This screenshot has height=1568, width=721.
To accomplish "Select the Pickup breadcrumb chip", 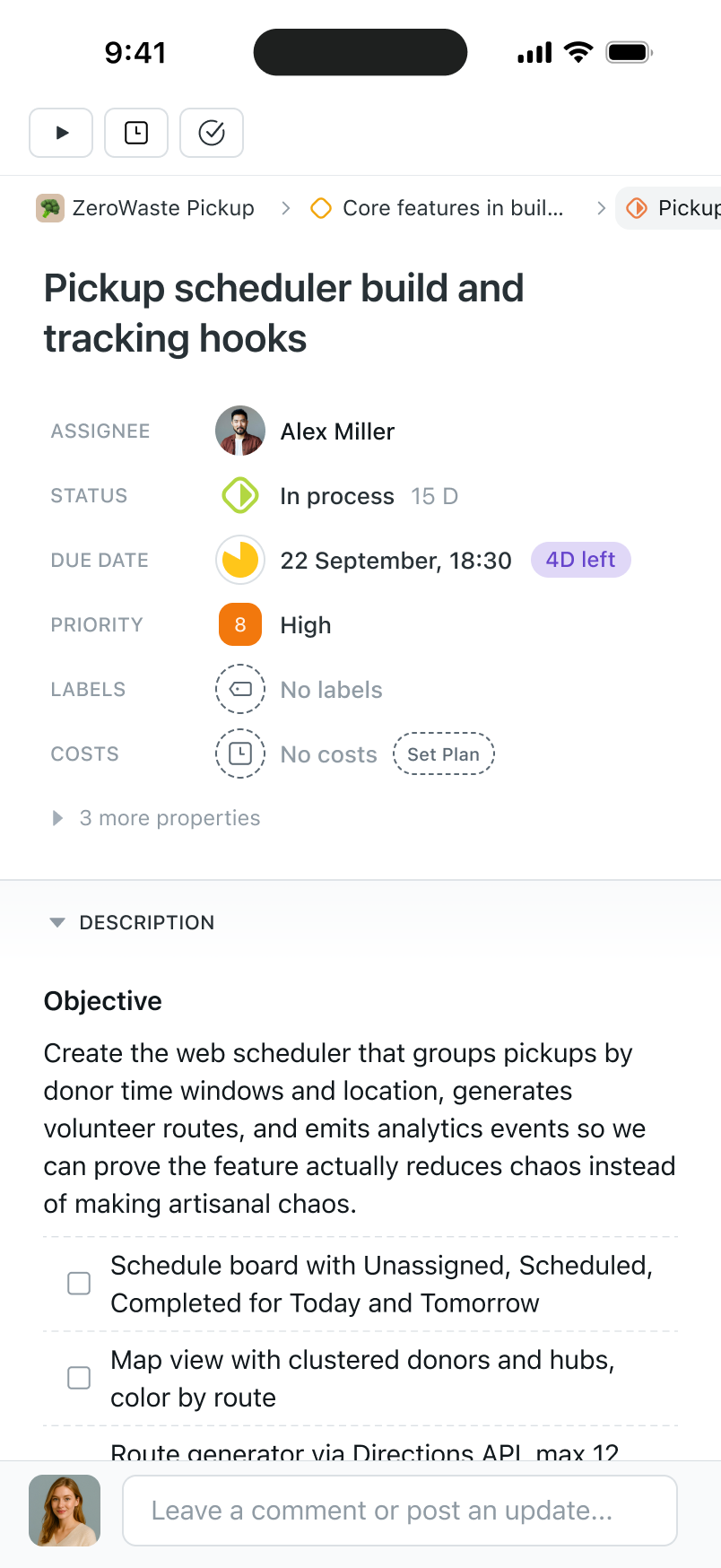I will coord(673,208).
